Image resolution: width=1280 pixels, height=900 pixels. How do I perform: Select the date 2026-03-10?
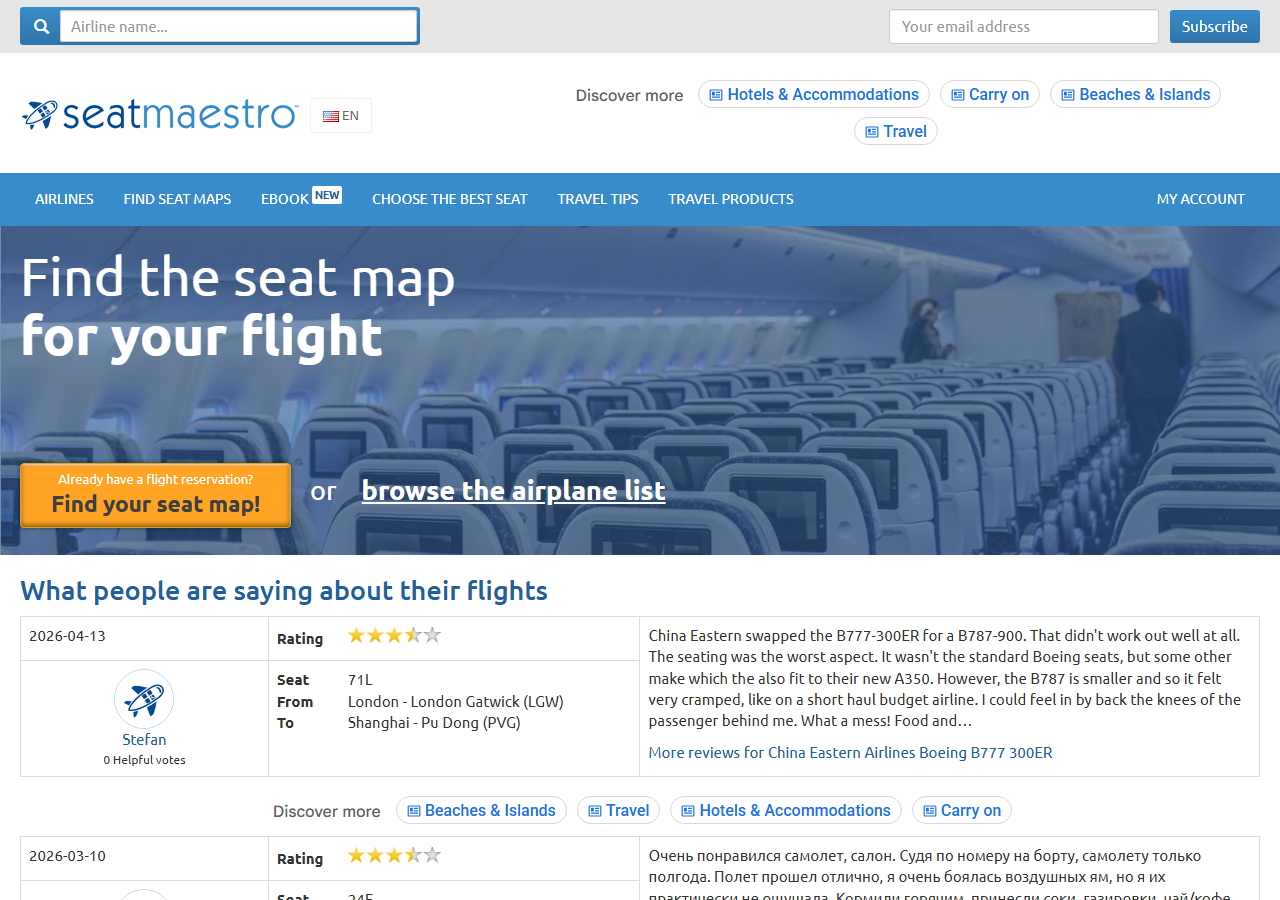coord(67,856)
